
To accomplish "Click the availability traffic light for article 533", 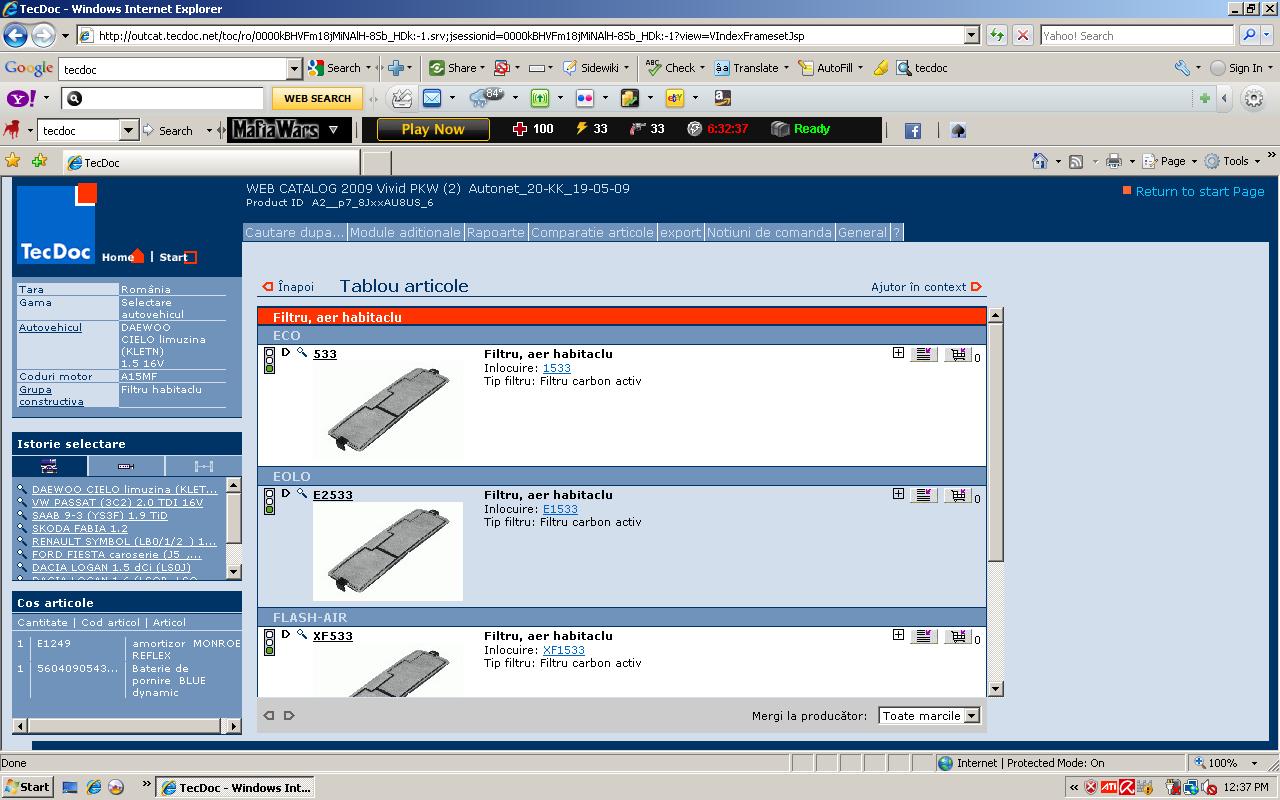I will [269, 360].
